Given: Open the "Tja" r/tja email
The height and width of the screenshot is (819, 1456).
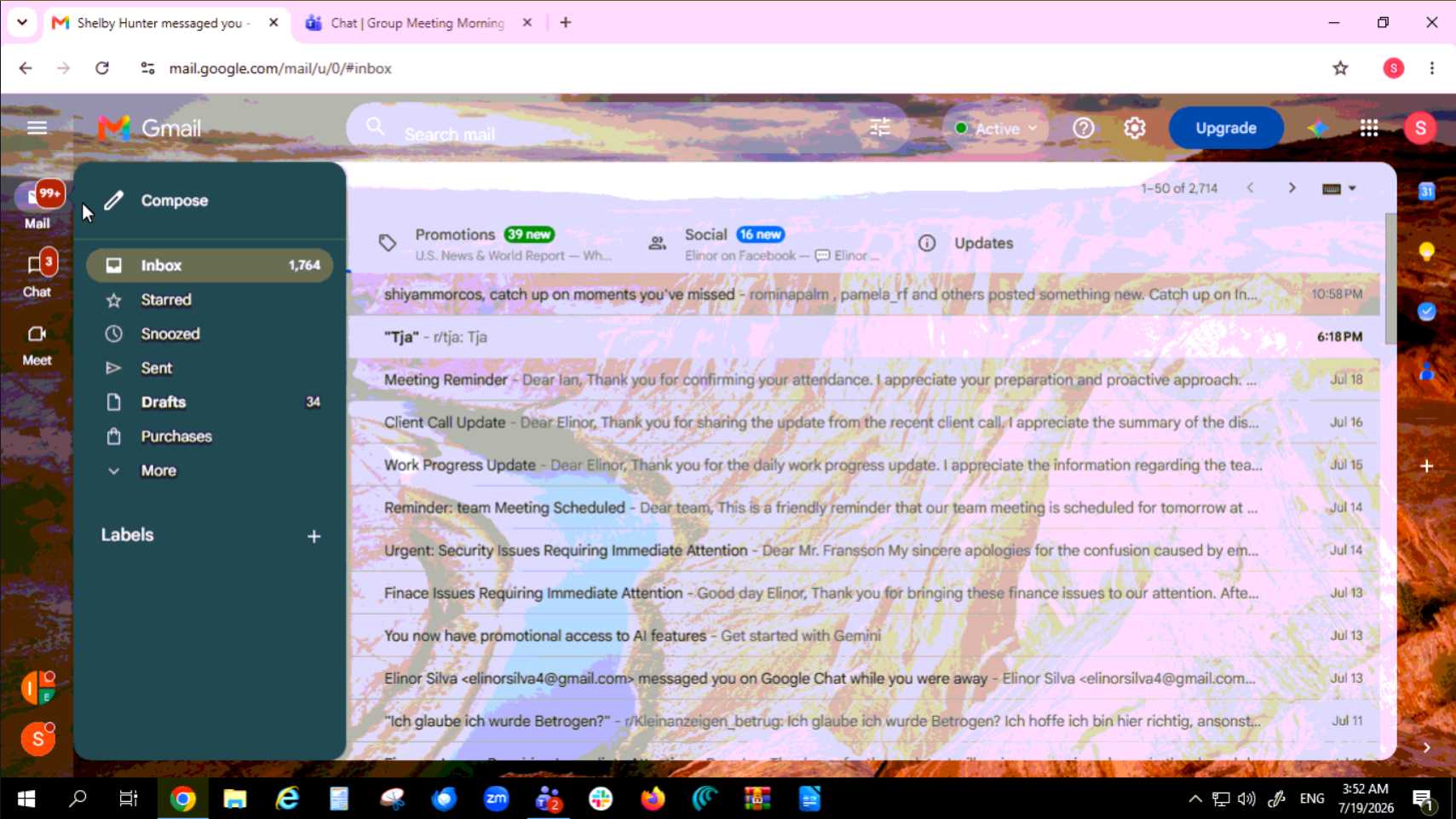Looking at the screenshot, I should click(864, 337).
